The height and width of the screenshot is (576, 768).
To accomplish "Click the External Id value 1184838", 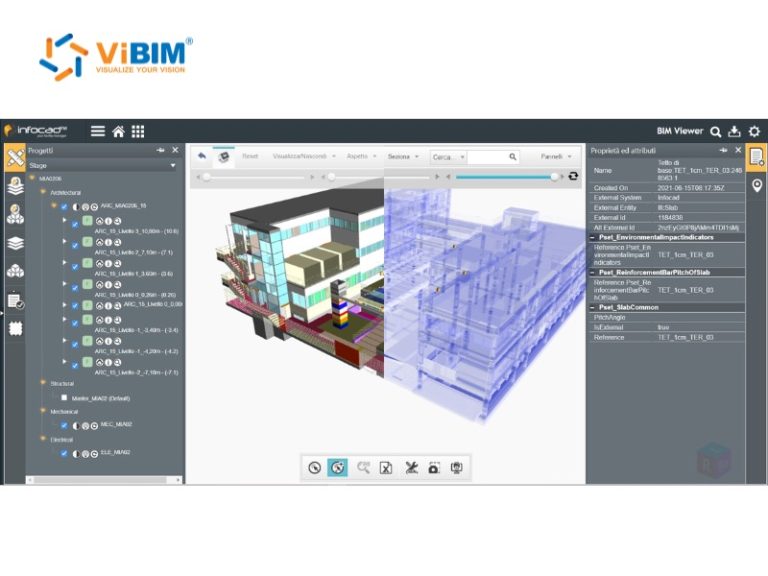I will (670, 217).
